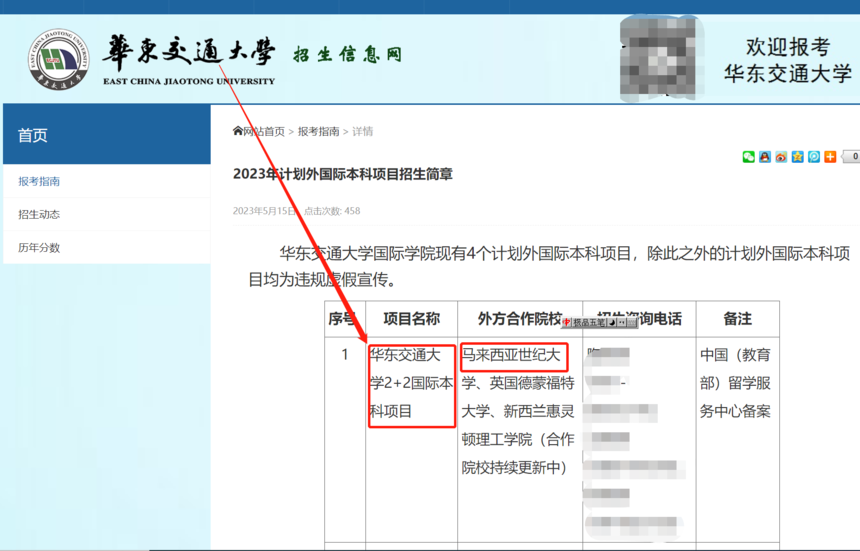860x551 pixels.
Task: Share article via the Sina Weibo icon
Action: 781,157
